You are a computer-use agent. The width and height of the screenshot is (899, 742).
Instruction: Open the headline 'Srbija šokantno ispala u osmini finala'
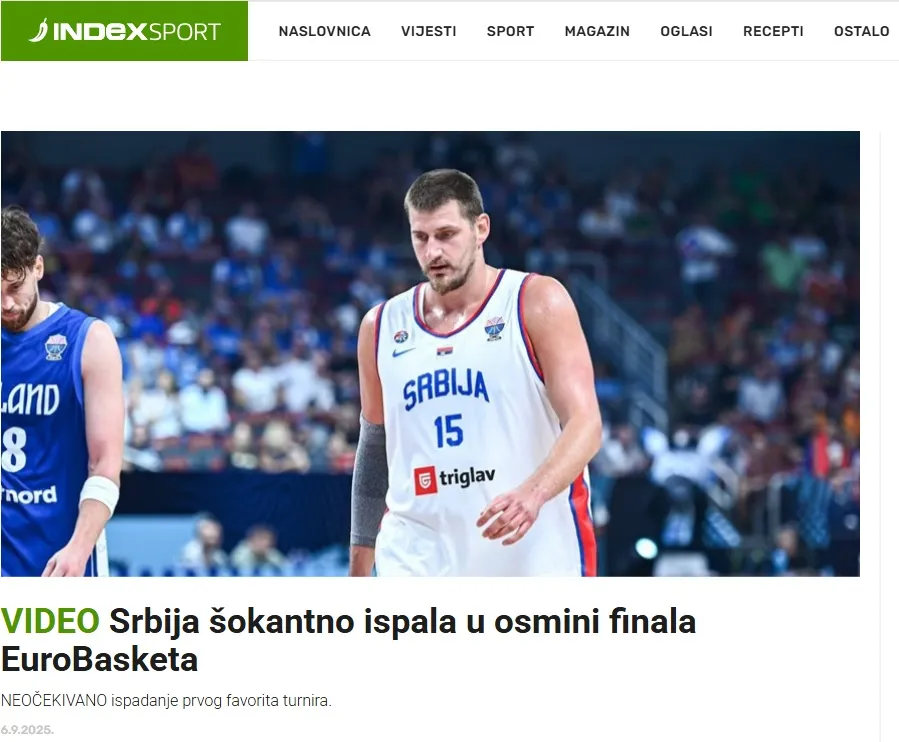coord(402,621)
